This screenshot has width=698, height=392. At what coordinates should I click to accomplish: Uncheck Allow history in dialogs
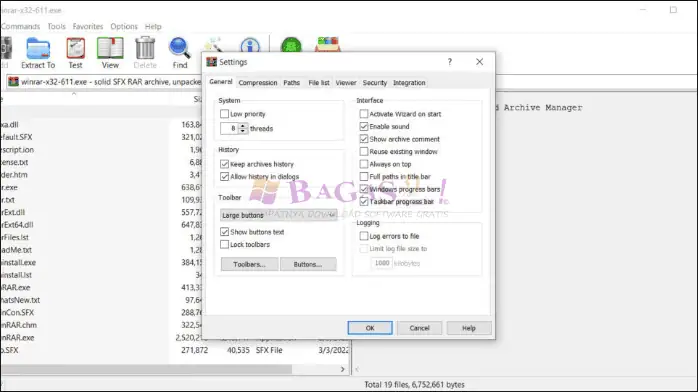pos(224,177)
